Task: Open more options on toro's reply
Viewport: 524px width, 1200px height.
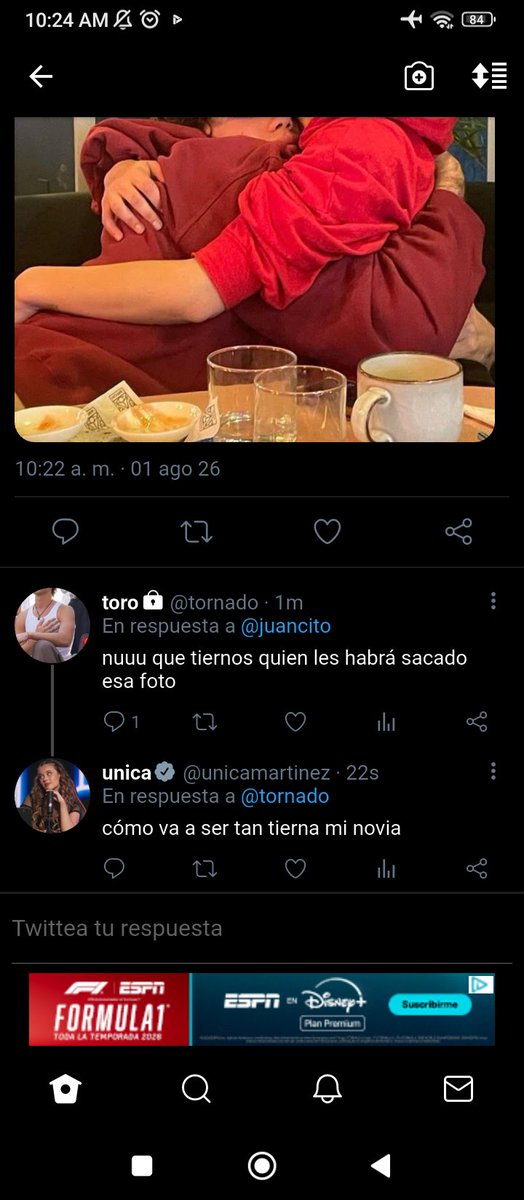Action: pyautogui.click(x=493, y=601)
